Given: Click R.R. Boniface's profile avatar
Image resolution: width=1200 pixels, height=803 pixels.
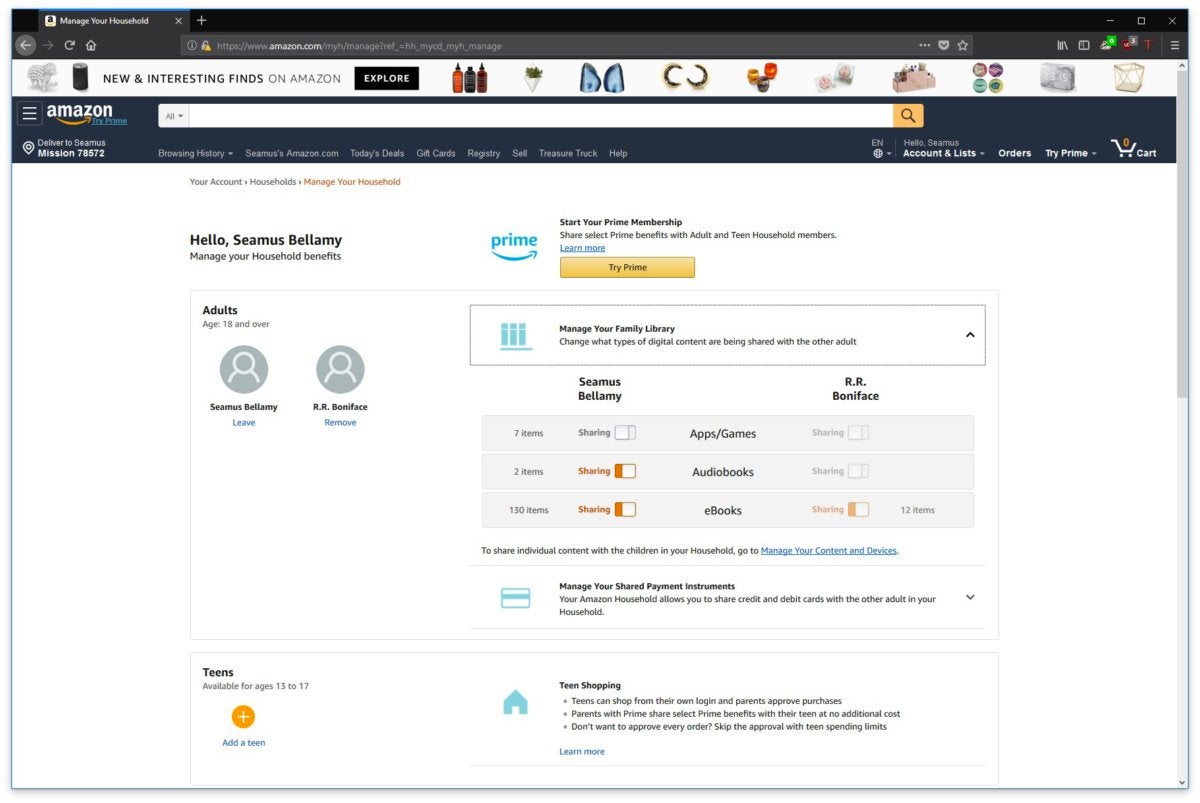Looking at the screenshot, I should point(340,370).
